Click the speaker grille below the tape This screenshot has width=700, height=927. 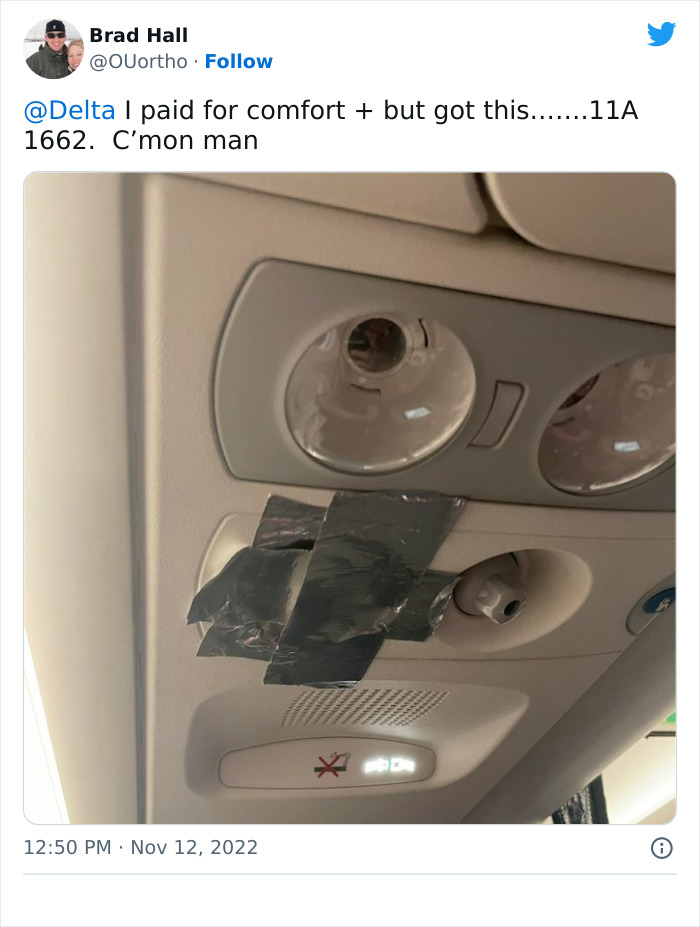[x=364, y=707]
